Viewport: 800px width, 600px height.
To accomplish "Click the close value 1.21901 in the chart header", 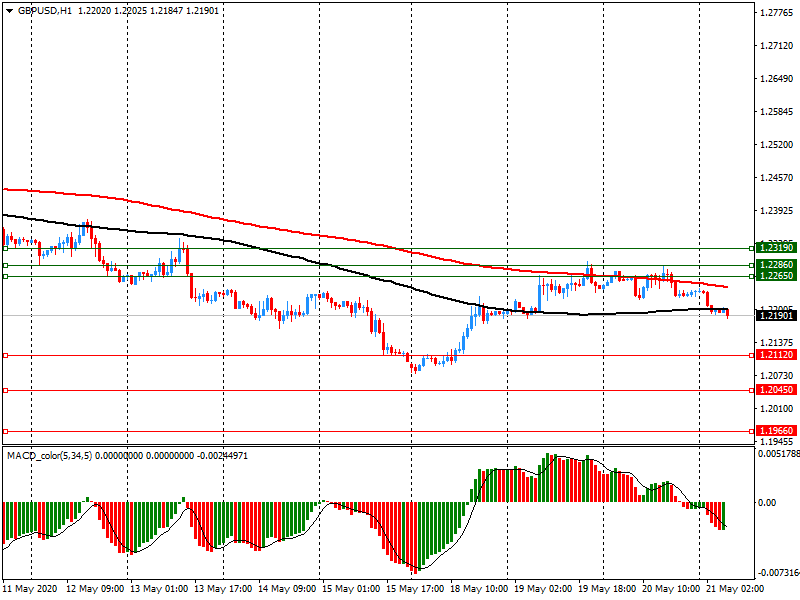I will [x=203, y=11].
